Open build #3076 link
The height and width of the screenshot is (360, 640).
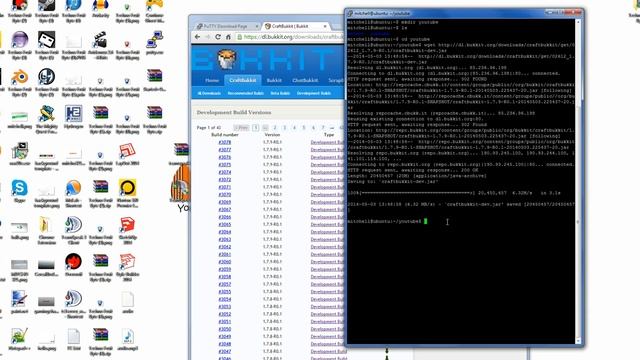(224, 157)
